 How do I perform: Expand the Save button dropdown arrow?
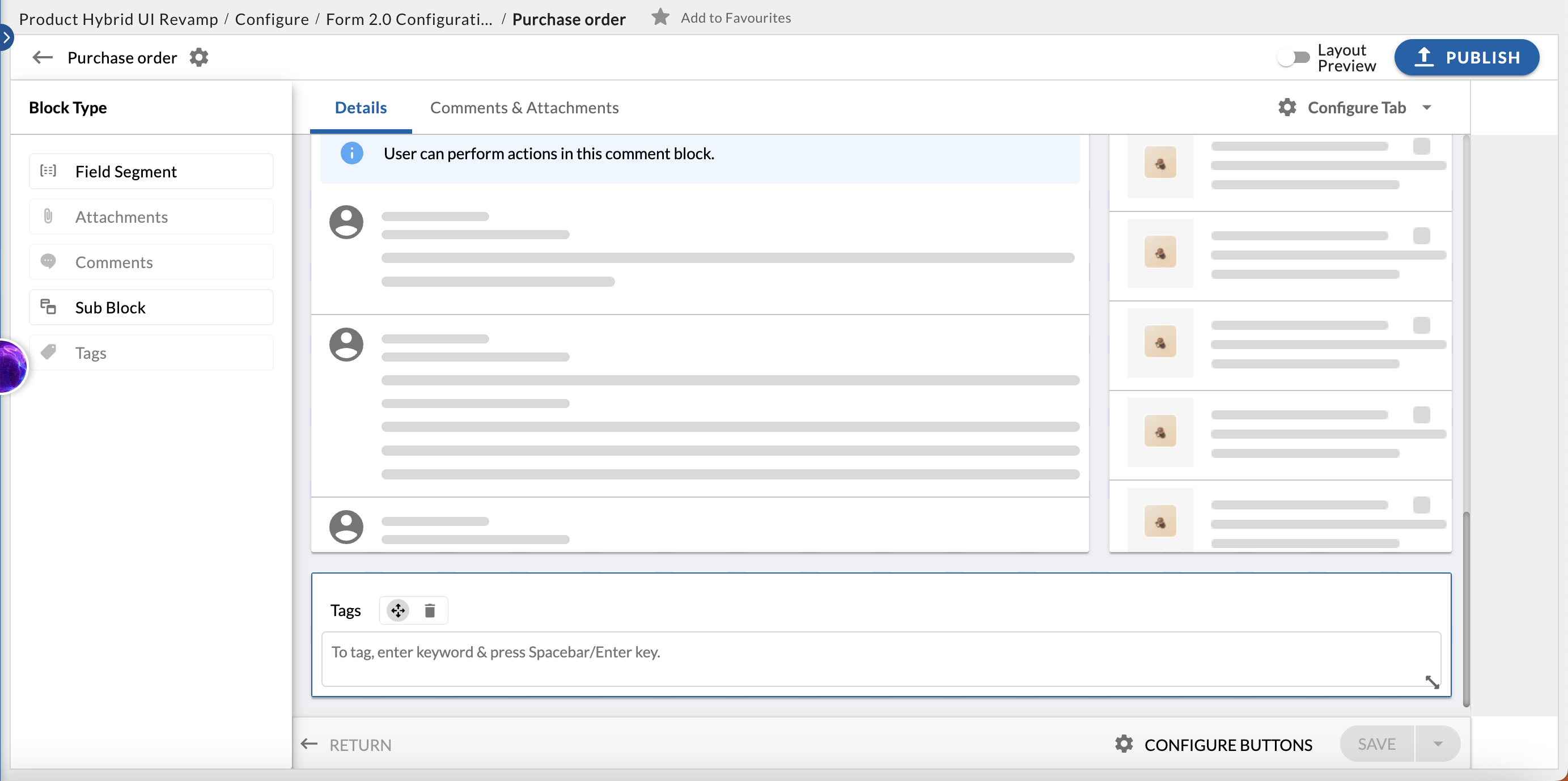point(1438,743)
